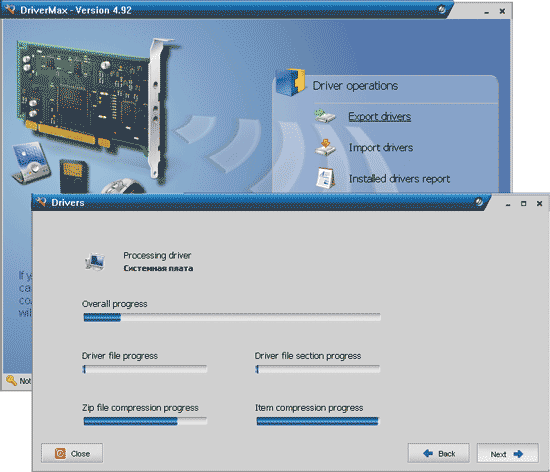Click Next in the Drivers dialog
Viewport: 550px width, 472px height.
click(x=507, y=453)
